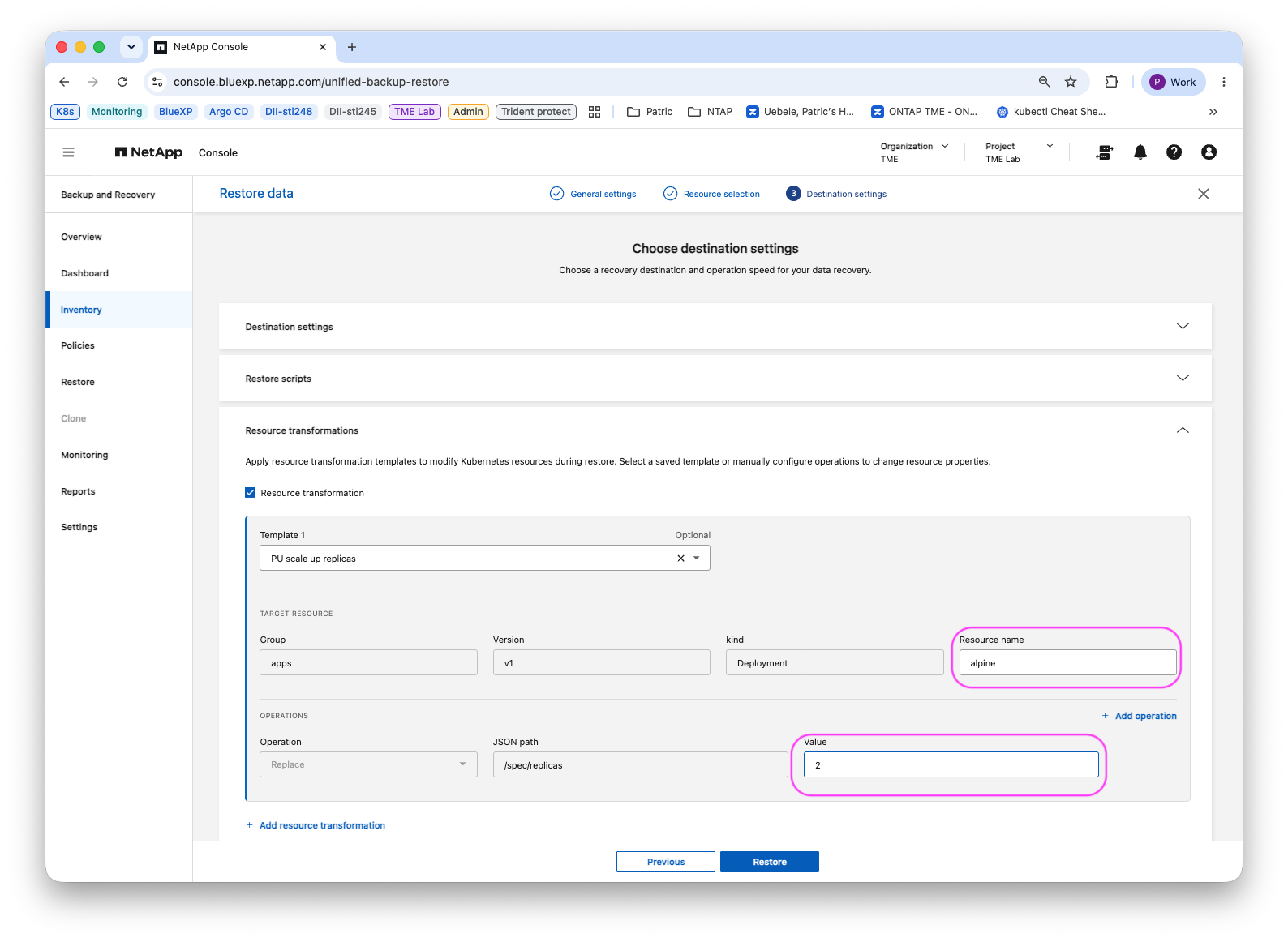Go to the General settings step
Screen dimensions: 1288x942
(594, 194)
